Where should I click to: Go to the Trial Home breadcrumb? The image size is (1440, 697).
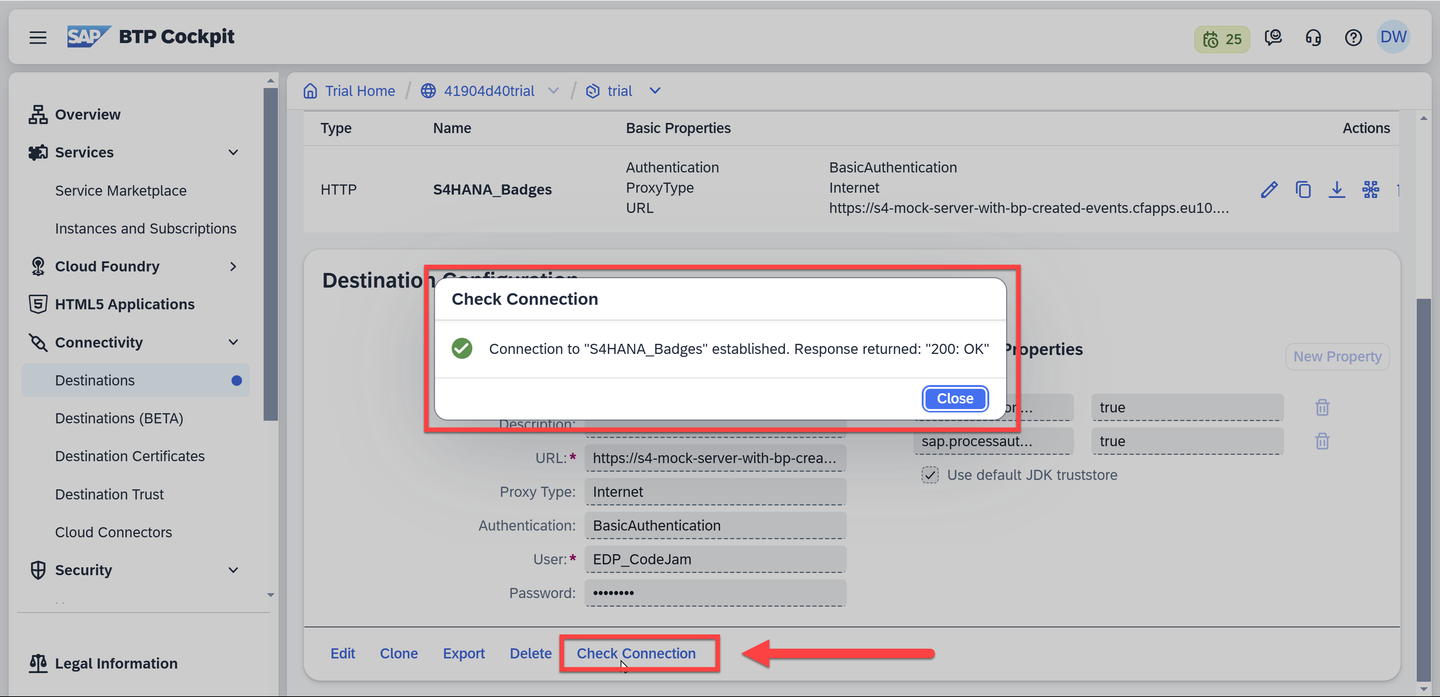[360, 91]
